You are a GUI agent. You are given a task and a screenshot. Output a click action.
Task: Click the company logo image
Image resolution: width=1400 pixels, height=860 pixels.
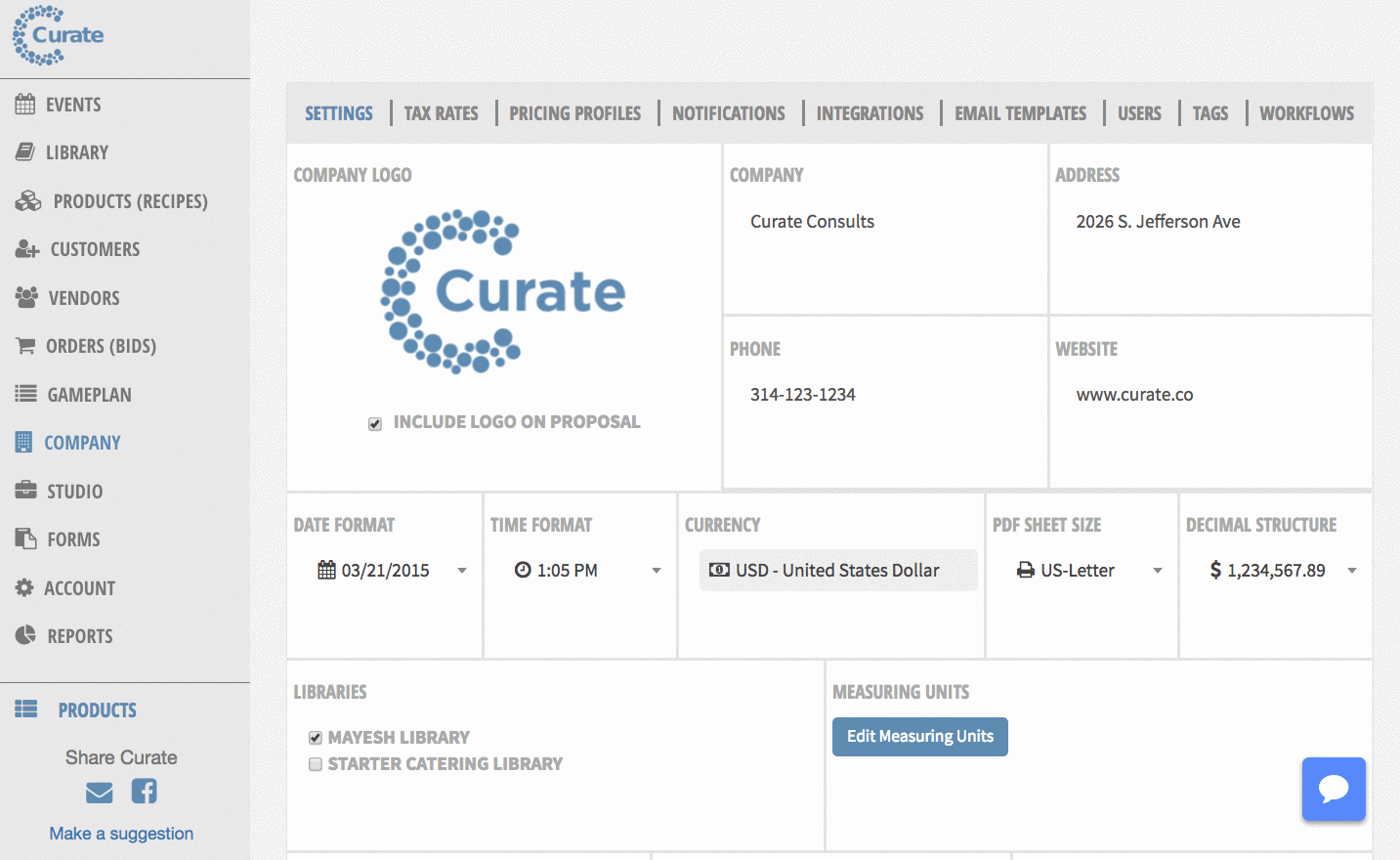coord(503,291)
